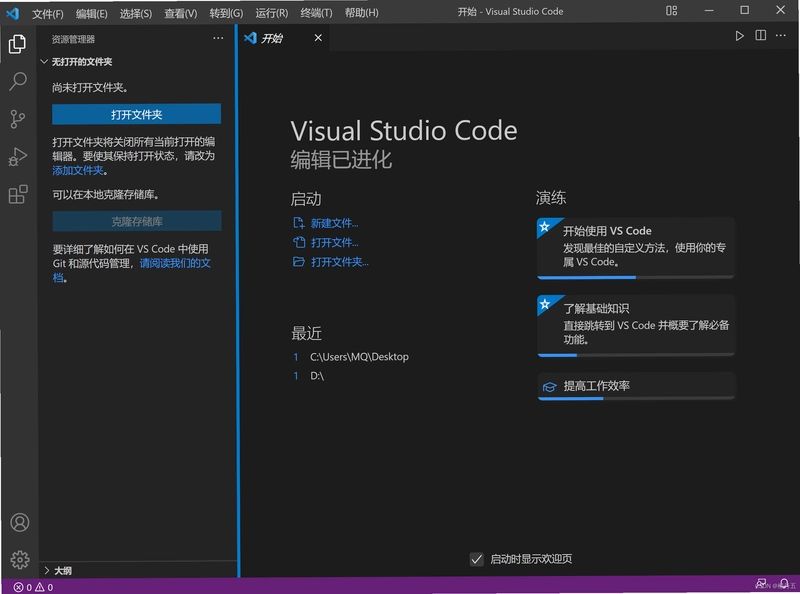This screenshot has height=594, width=800.
Task: Open the 帮助(H) menu
Action: click(362, 13)
